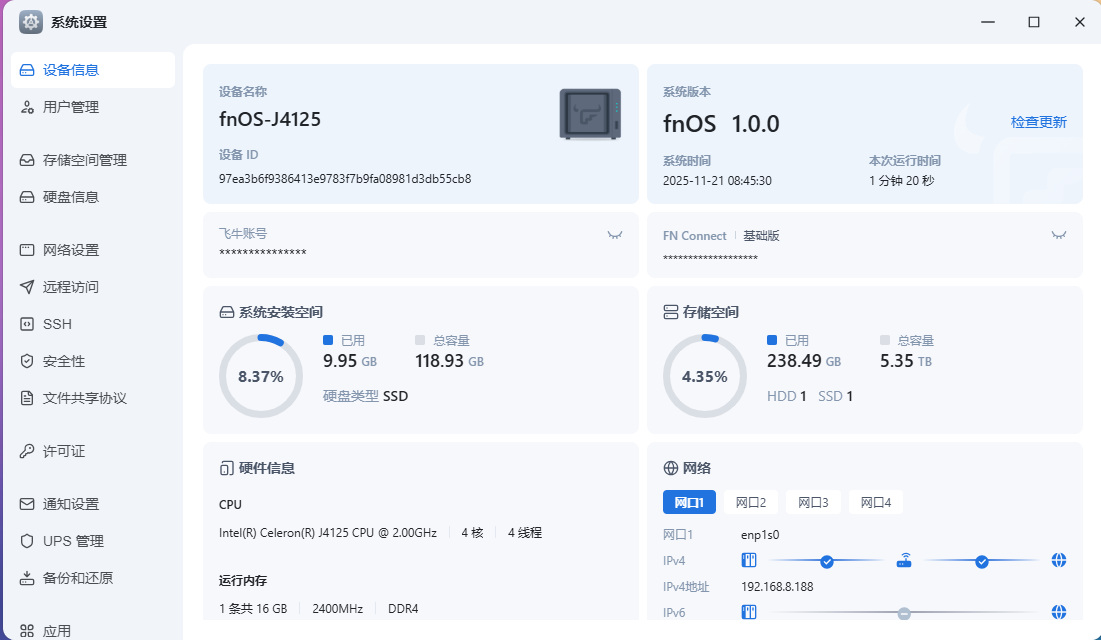Click the 检查更新 link
The image size is (1101, 640).
[x=1038, y=122]
